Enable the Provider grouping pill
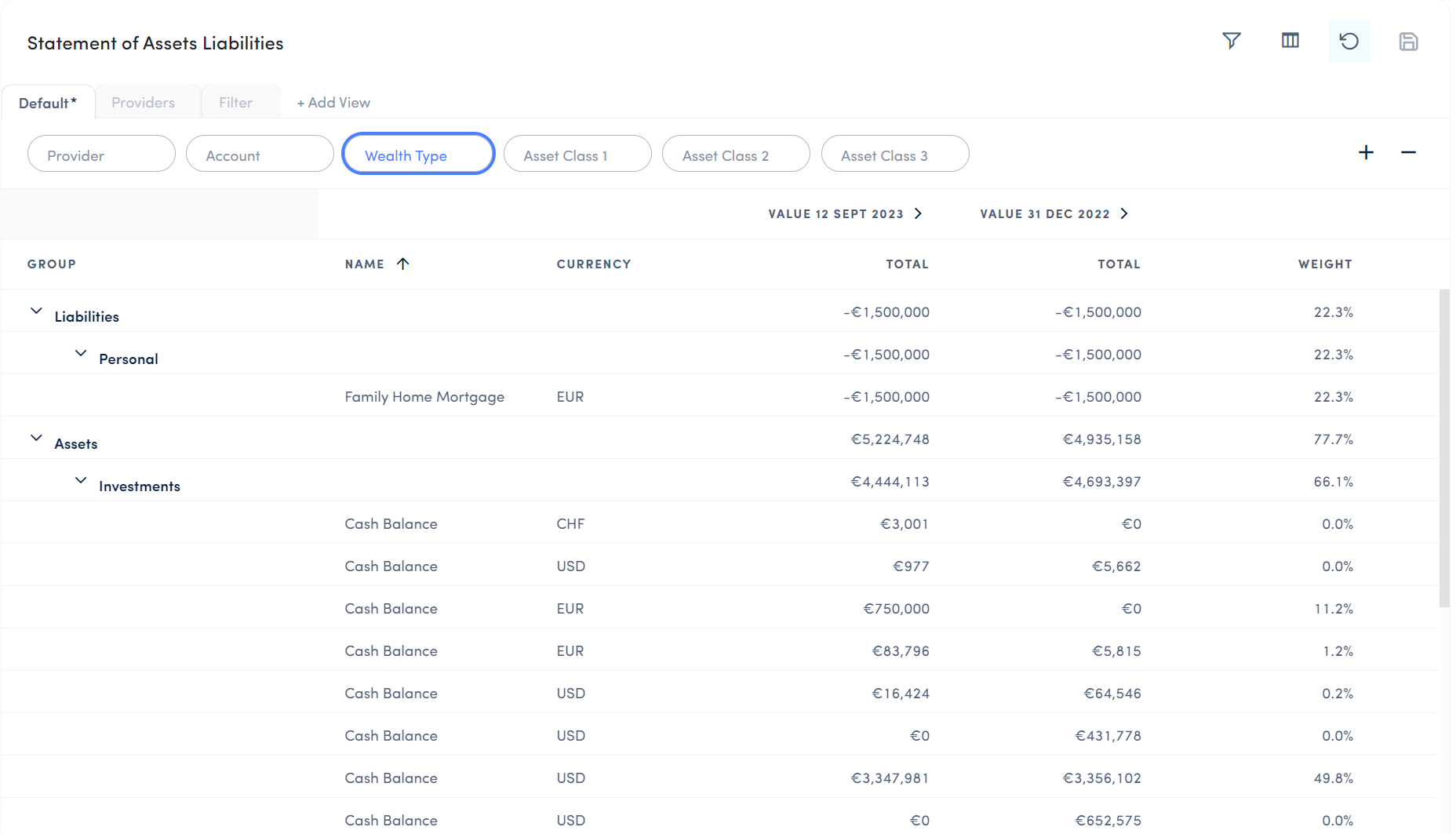The width and height of the screenshot is (1456, 834). click(101, 155)
